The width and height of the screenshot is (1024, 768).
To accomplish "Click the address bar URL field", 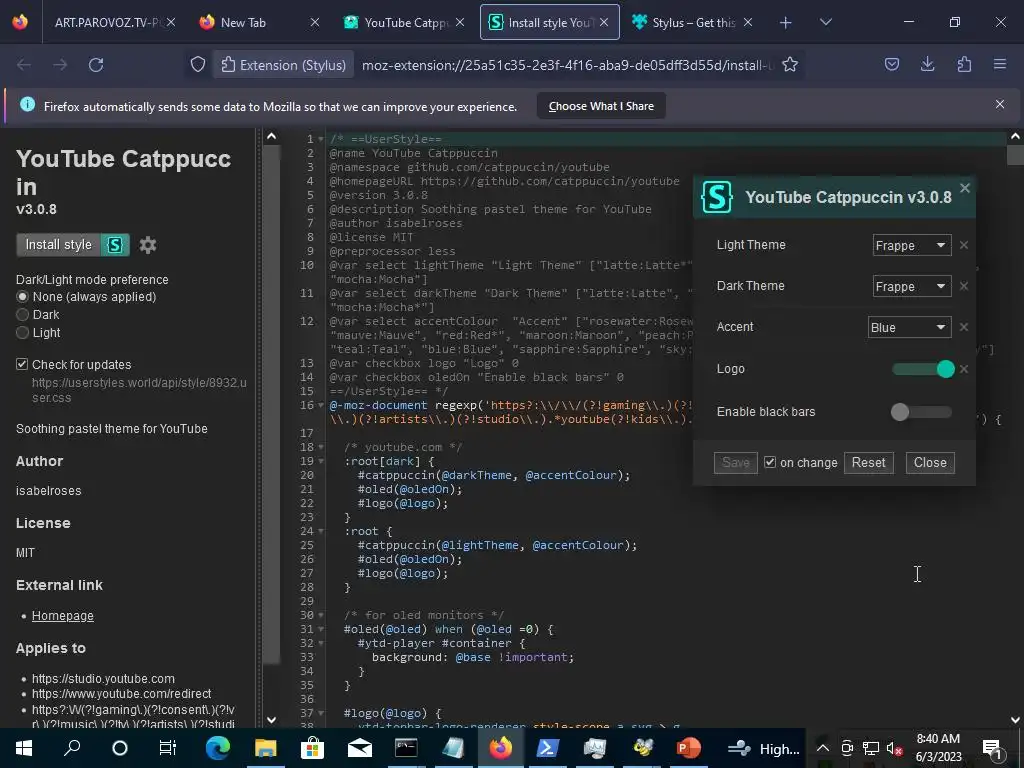I will click(x=567, y=65).
